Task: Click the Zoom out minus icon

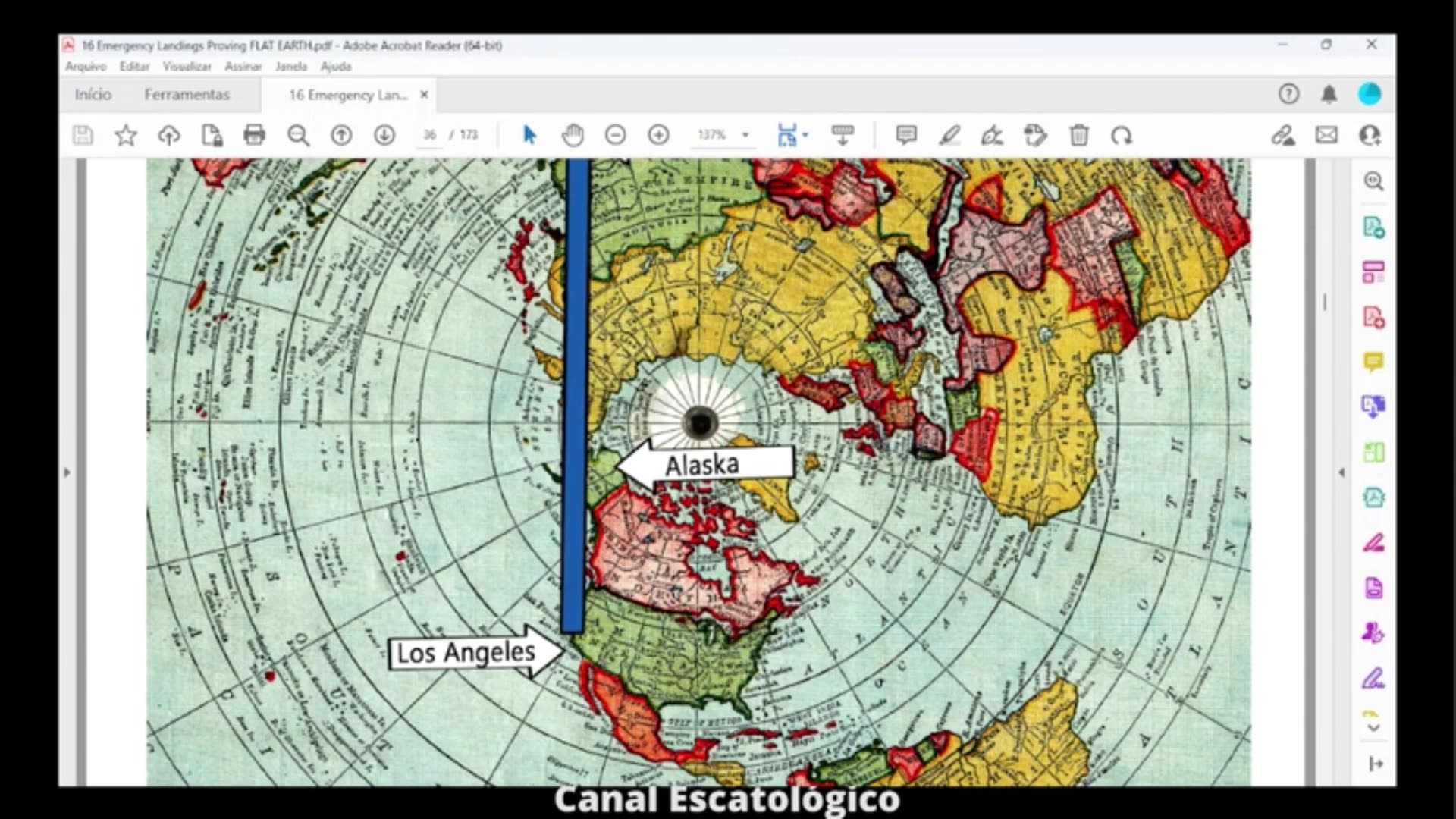Action: point(615,135)
